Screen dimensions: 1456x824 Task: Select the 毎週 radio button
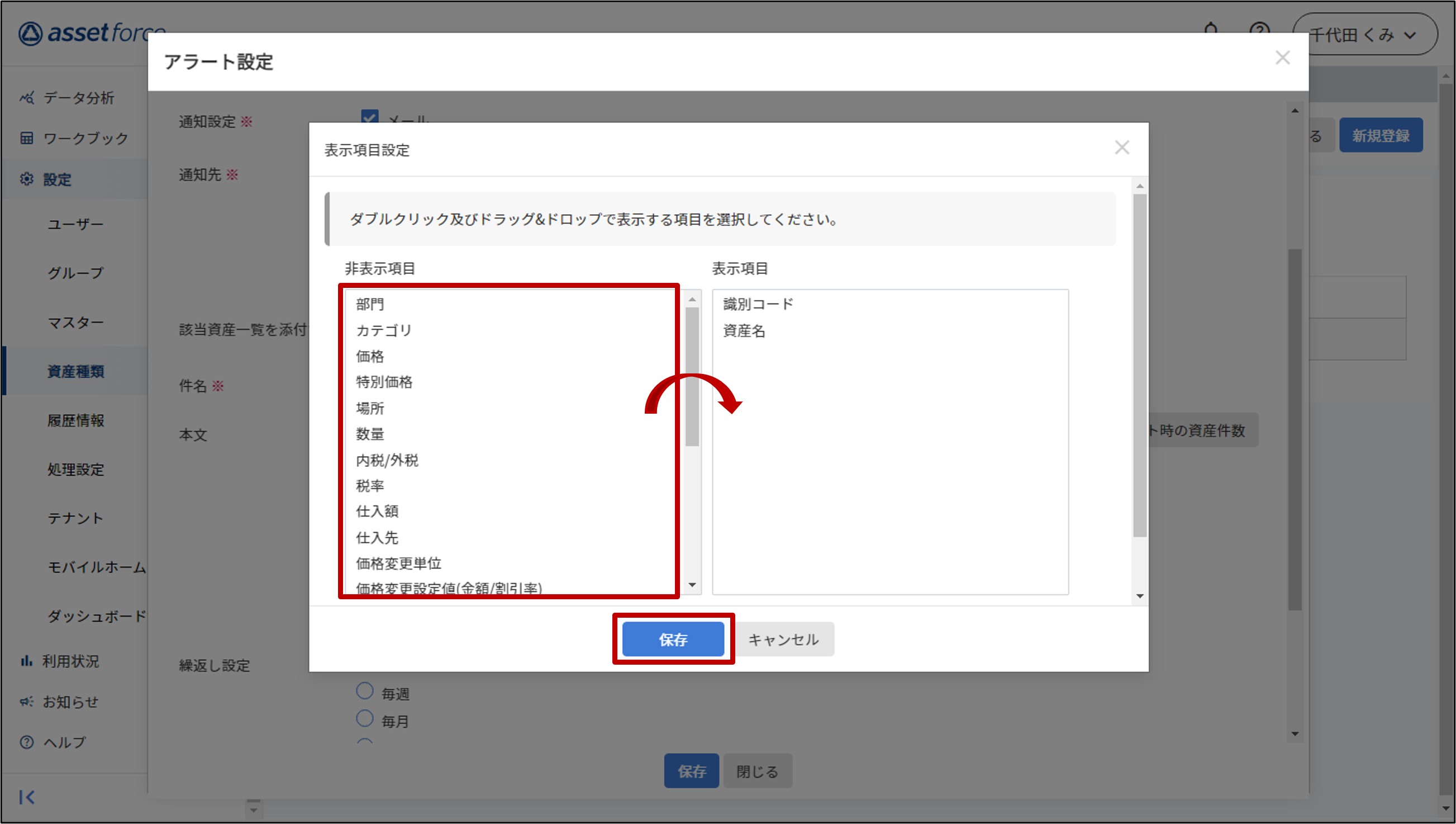365,691
